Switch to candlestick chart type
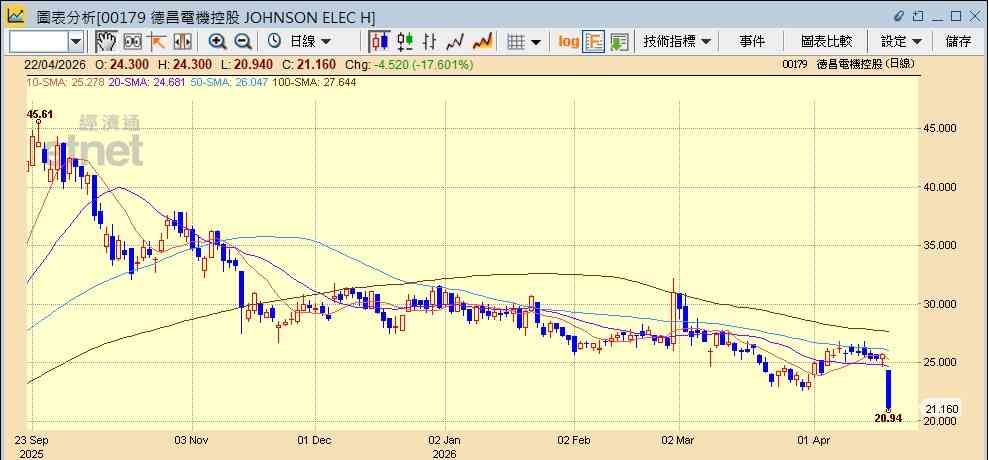Screen dimensions: 989x460 pos(380,42)
